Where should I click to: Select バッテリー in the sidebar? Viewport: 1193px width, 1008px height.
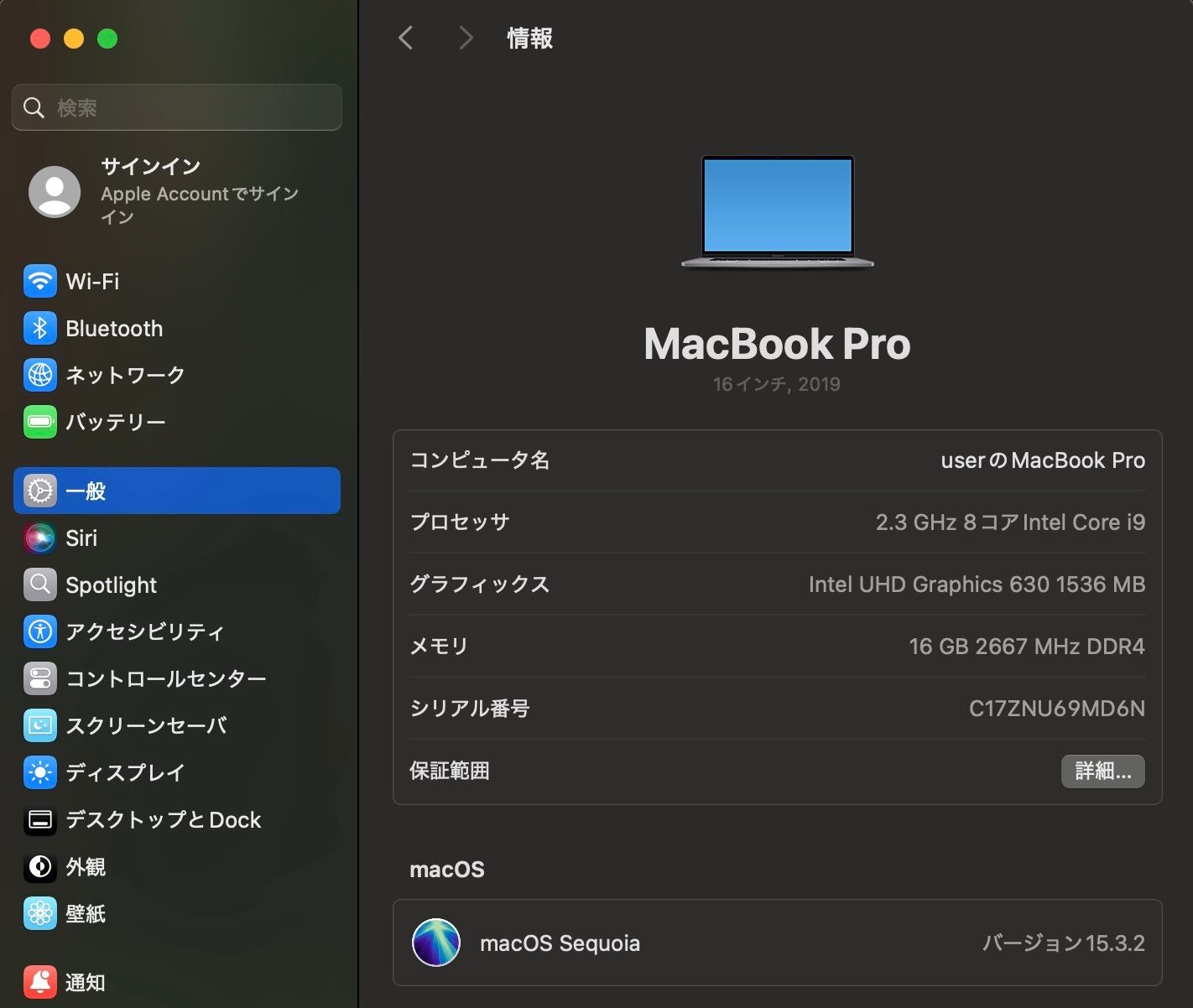177,422
